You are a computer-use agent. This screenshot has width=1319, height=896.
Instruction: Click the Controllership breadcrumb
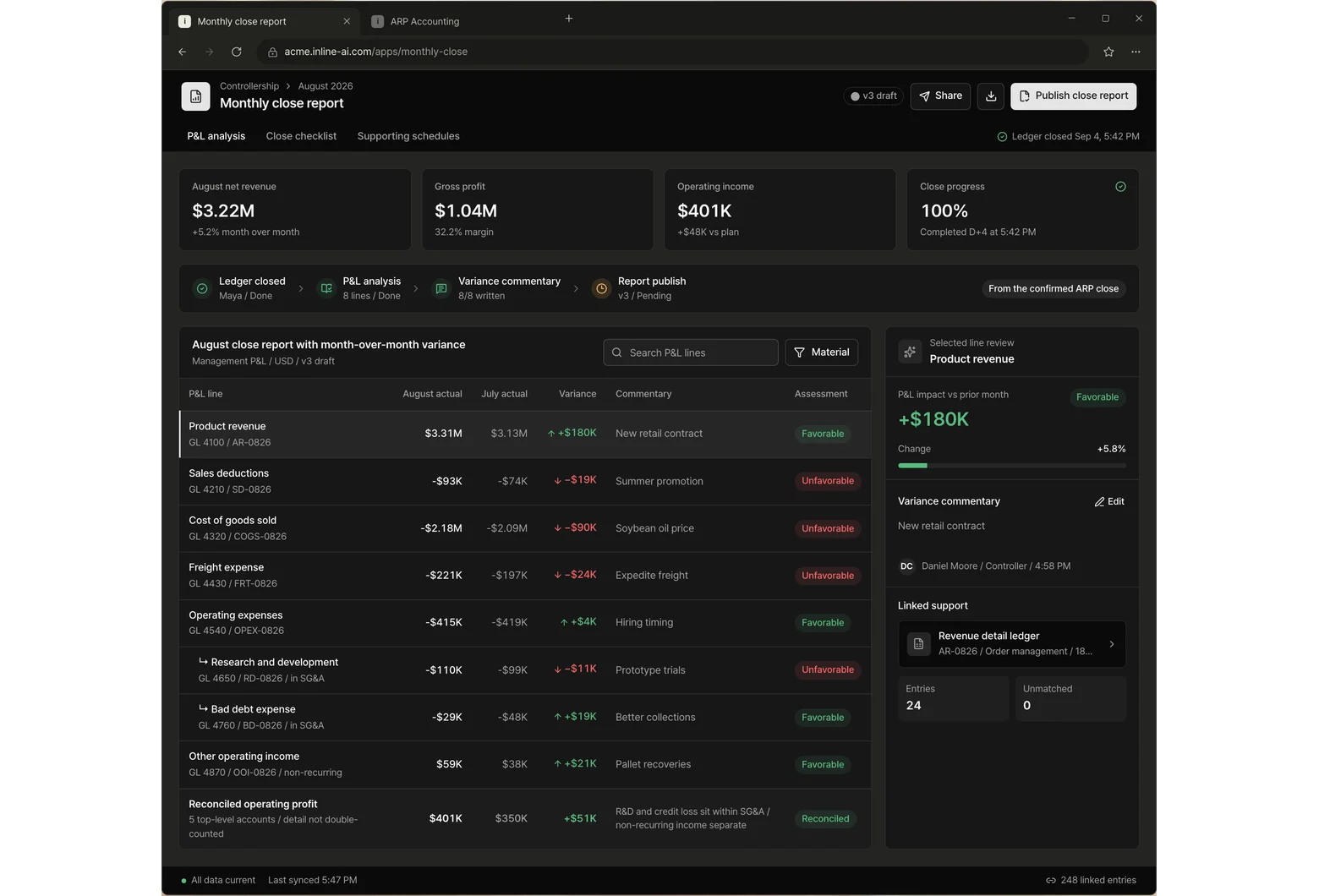coord(249,86)
